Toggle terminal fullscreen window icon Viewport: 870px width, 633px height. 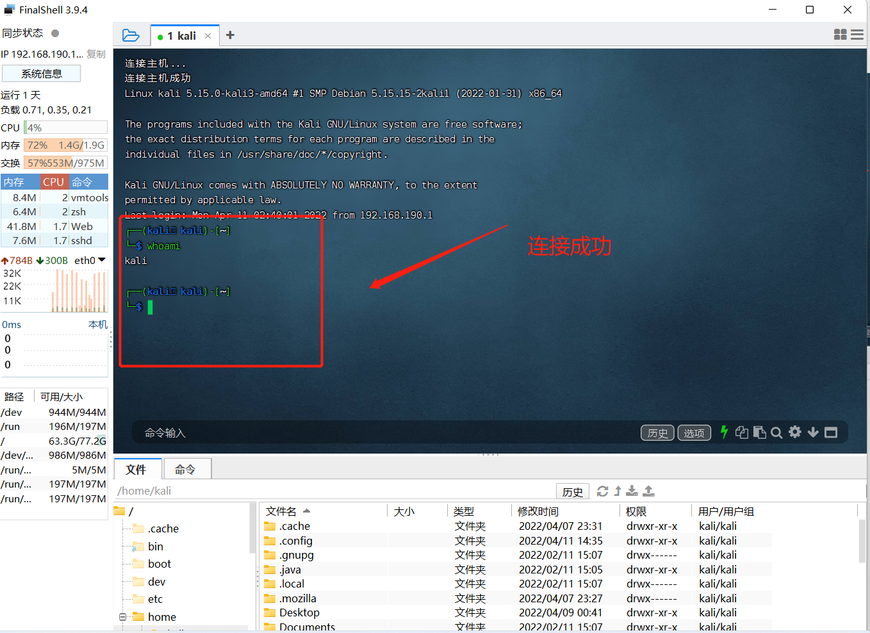[x=831, y=432]
